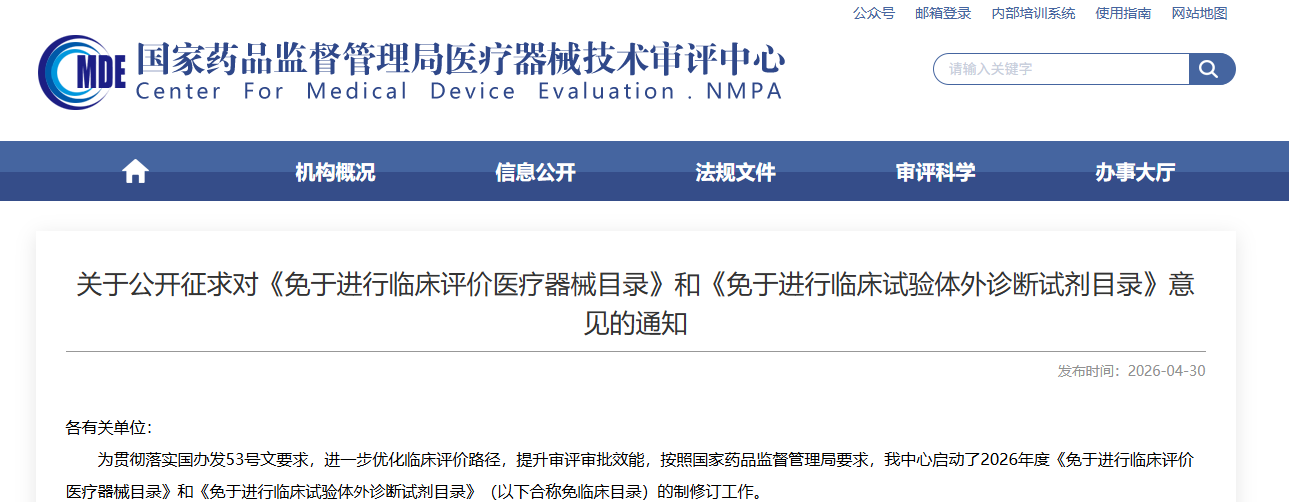Click the publish date 发布时间:2026-04-30
The height and width of the screenshot is (502, 1289).
1132,371
